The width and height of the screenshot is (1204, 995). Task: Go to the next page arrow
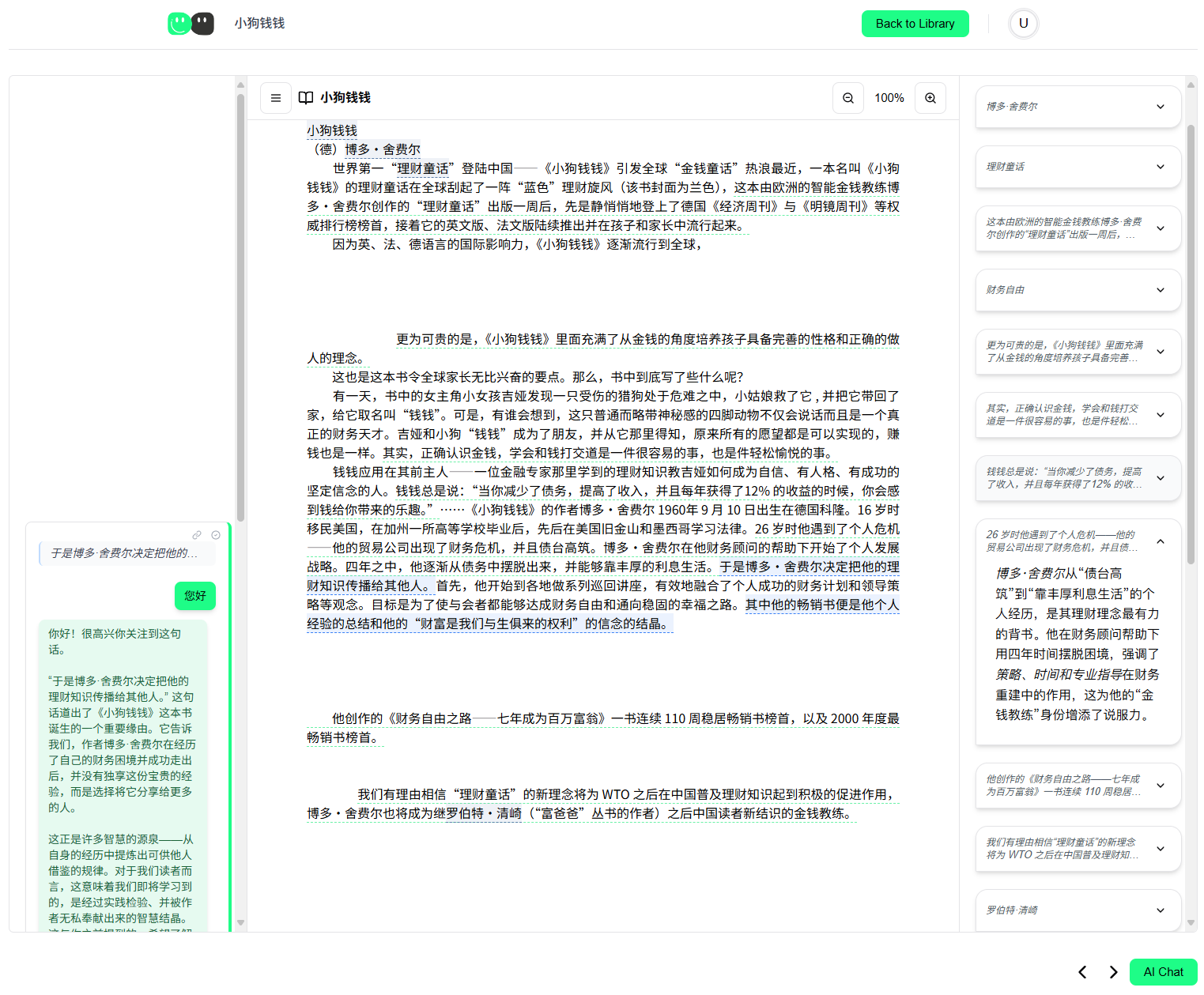pos(1113,972)
